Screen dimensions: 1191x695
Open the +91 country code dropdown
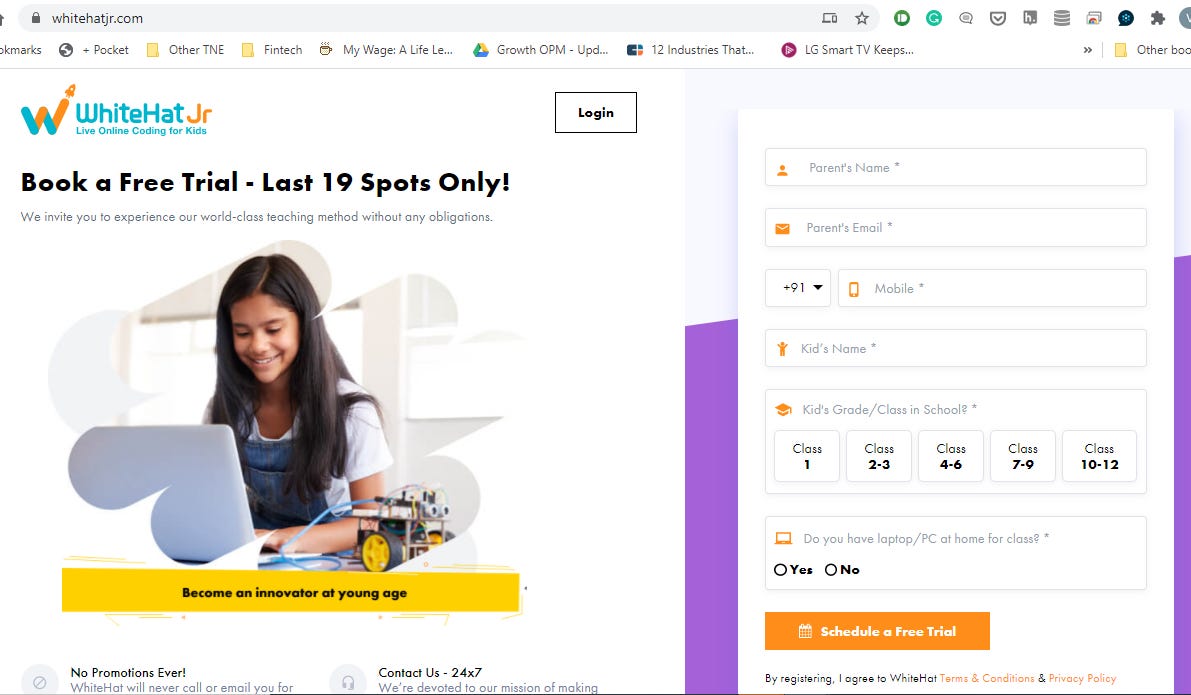798,288
